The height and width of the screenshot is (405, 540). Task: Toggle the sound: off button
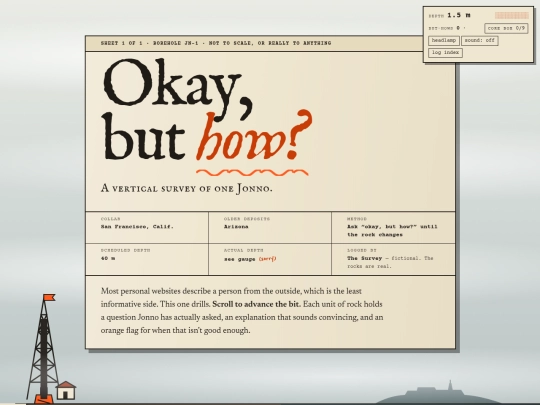point(480,41)
